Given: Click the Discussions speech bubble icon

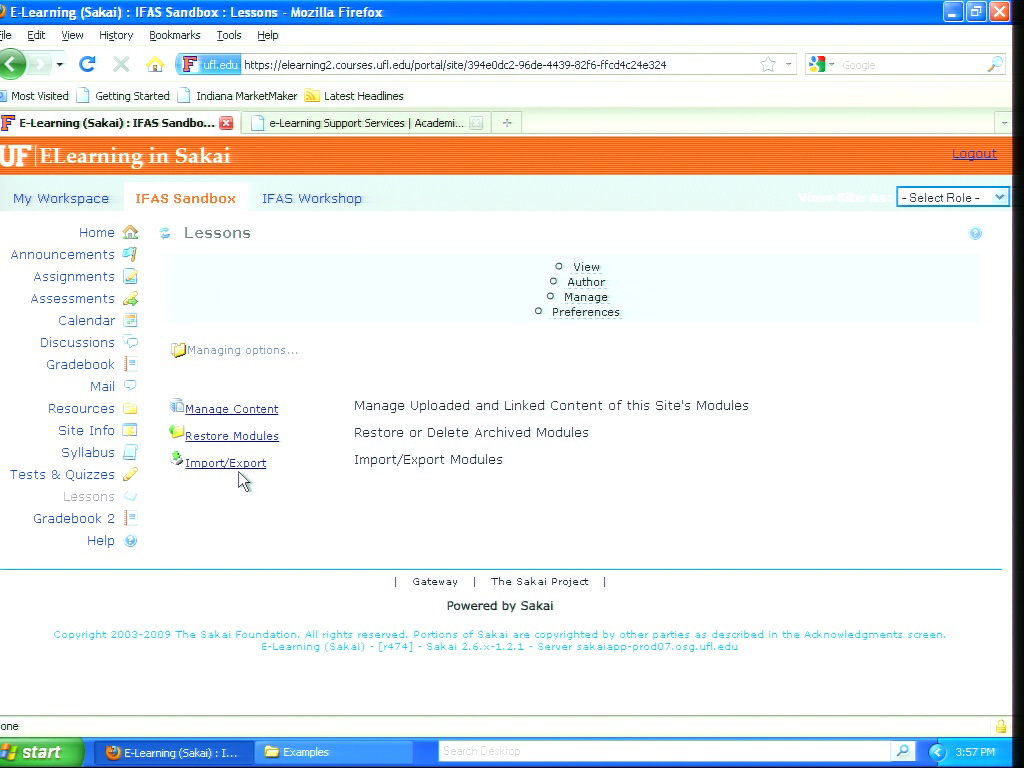Looking at the screenshot, I should pos(131,342).
